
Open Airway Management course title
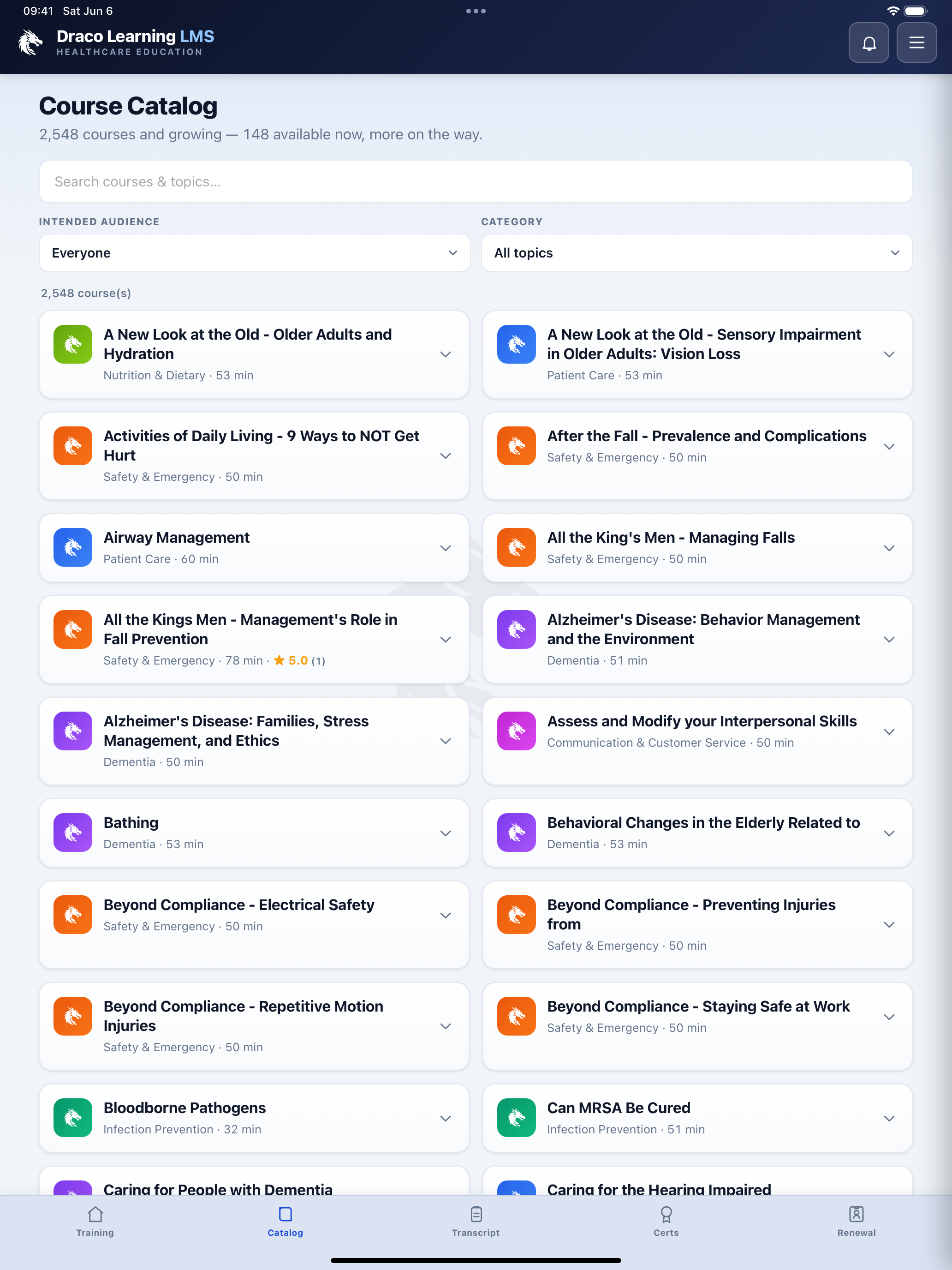tap(177, 538)
